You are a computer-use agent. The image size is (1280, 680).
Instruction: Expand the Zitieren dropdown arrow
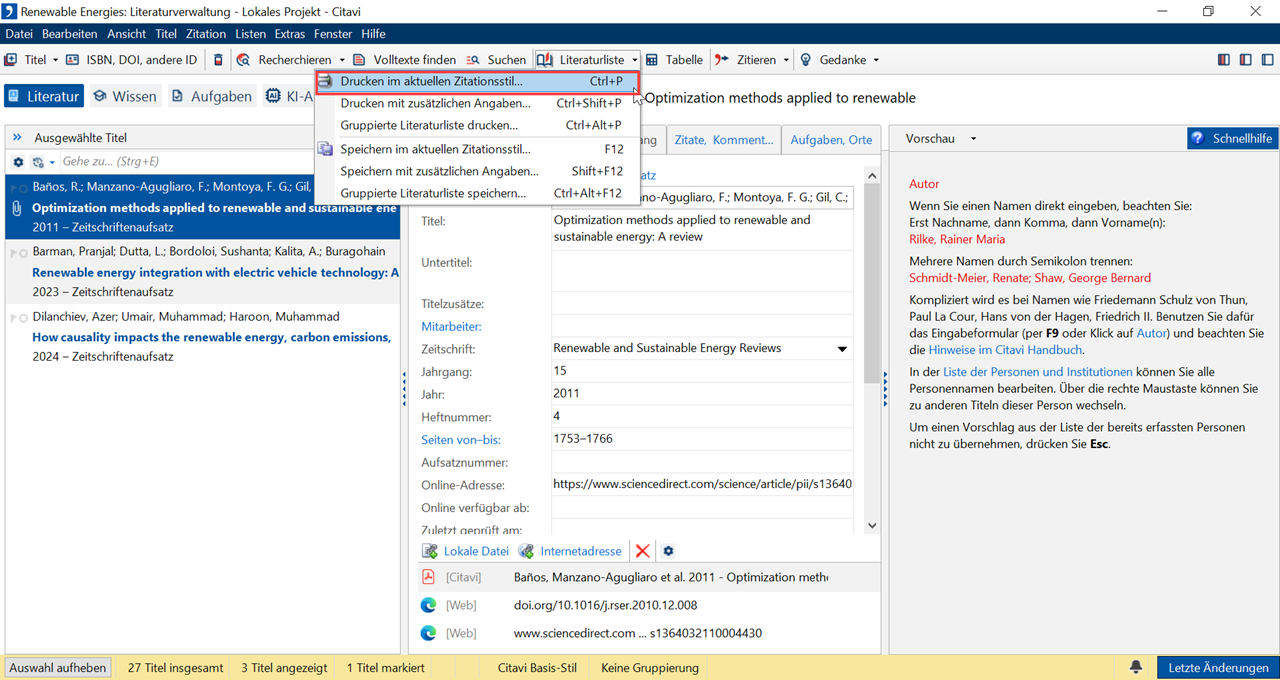click(x=786, y=60)
